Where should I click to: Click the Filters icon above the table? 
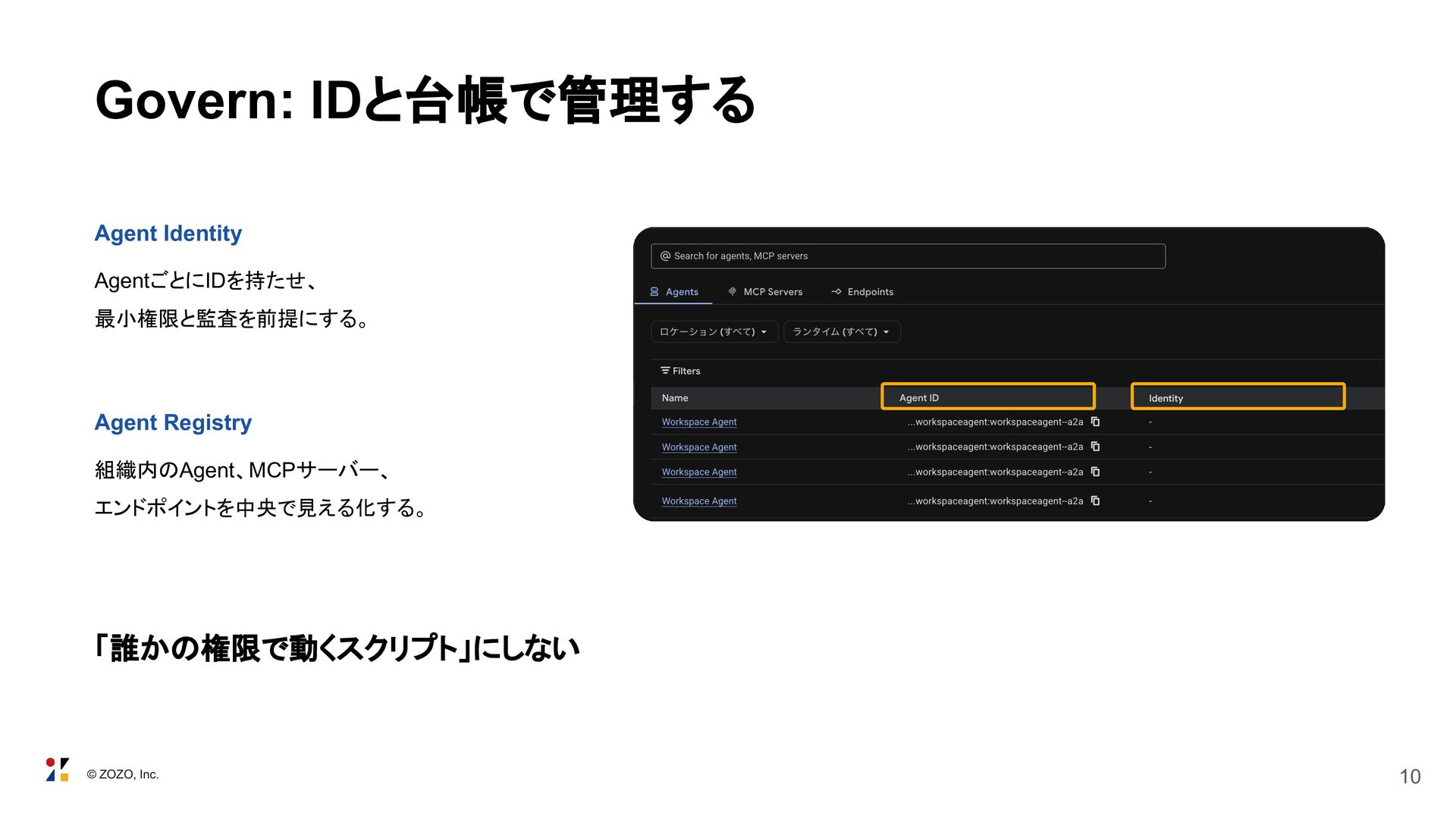(x=665, y=371)
